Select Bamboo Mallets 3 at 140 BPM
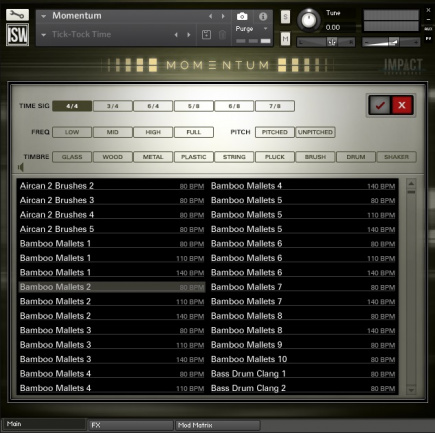The height and width of the screenshot is (433, 435). (112, 359)
